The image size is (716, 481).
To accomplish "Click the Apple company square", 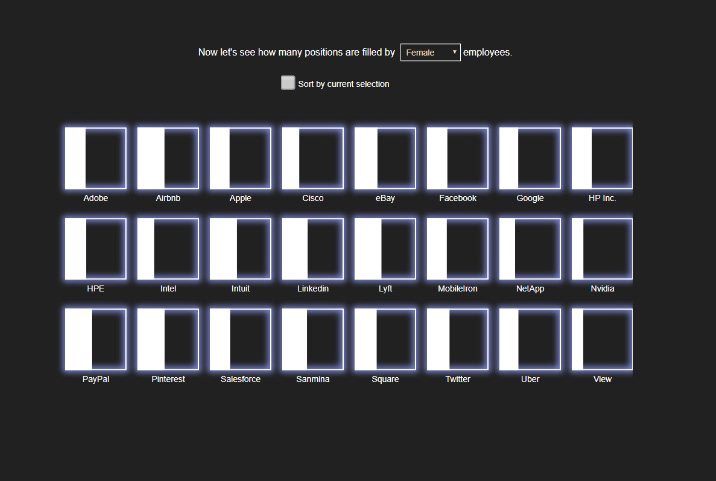I will click(240, 159).
